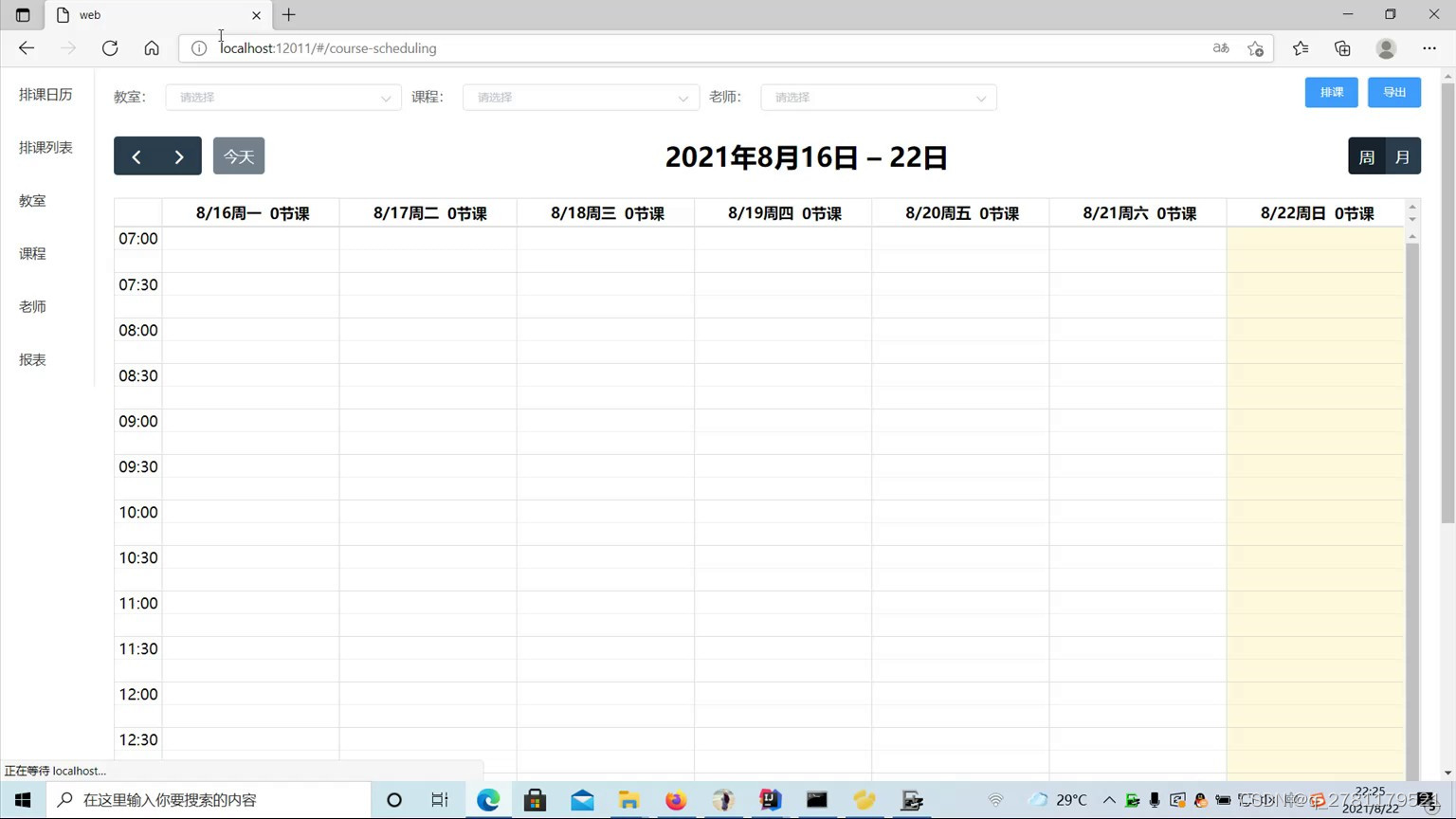
Task: Click the Windows taskbar search box
Action: pos(209,800)
